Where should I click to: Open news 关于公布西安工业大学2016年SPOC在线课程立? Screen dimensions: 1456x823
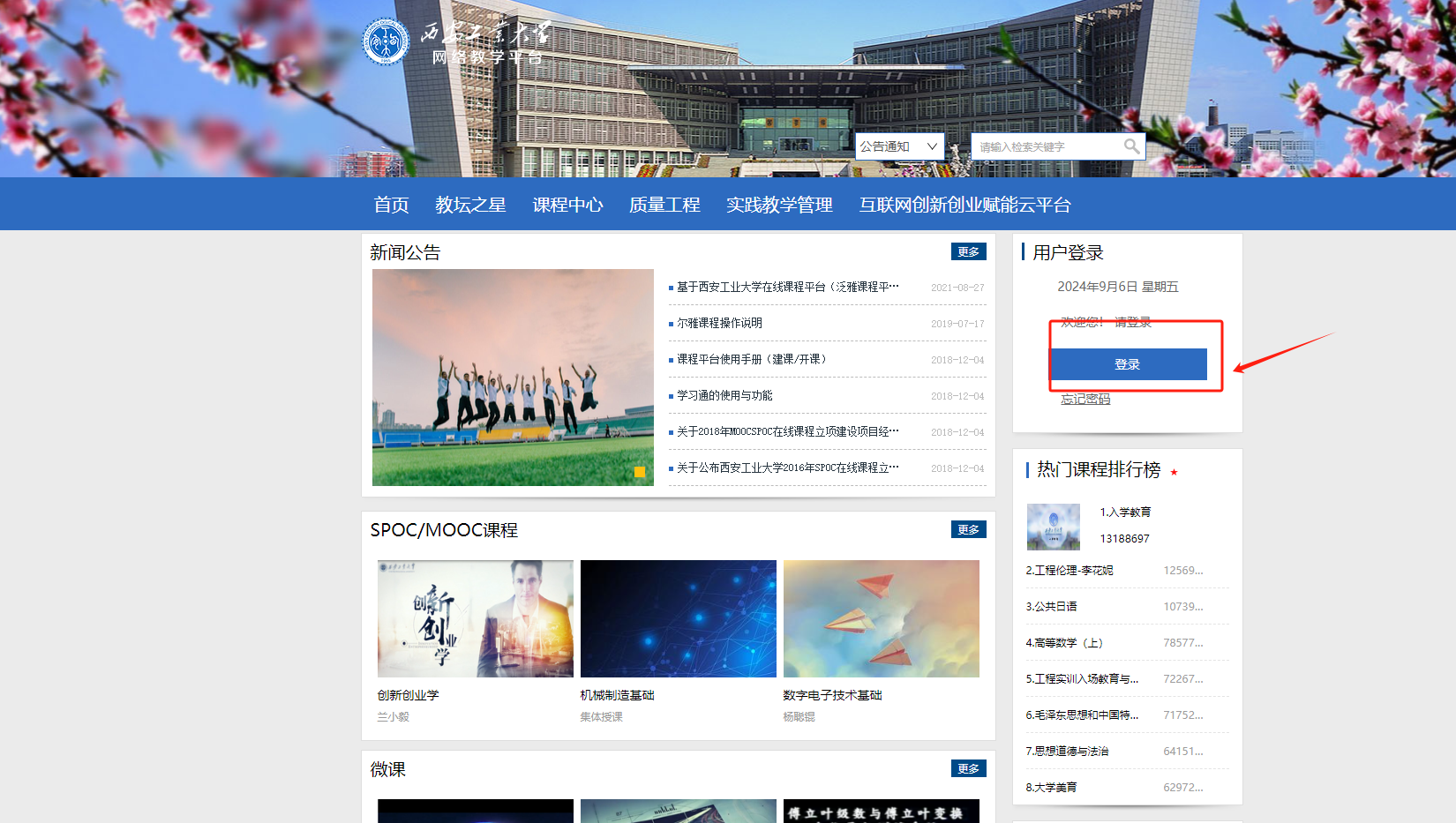tap(788, 468)
